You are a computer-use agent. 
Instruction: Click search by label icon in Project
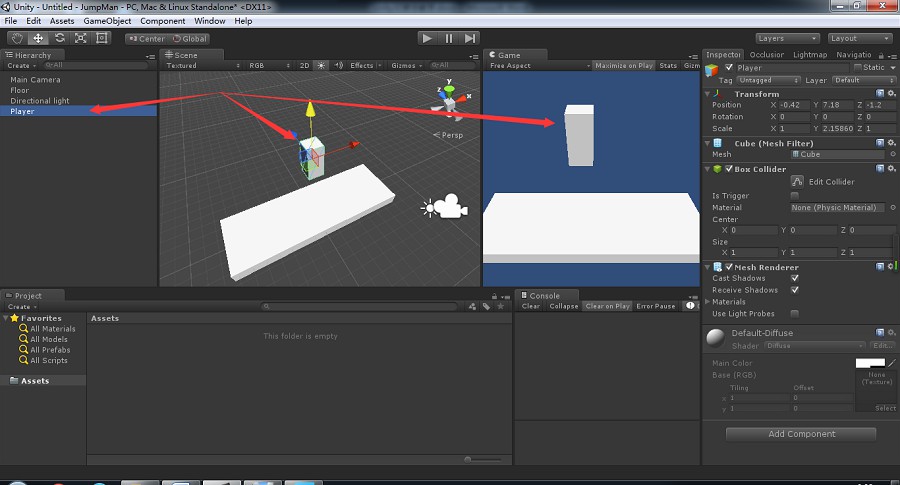486,306
